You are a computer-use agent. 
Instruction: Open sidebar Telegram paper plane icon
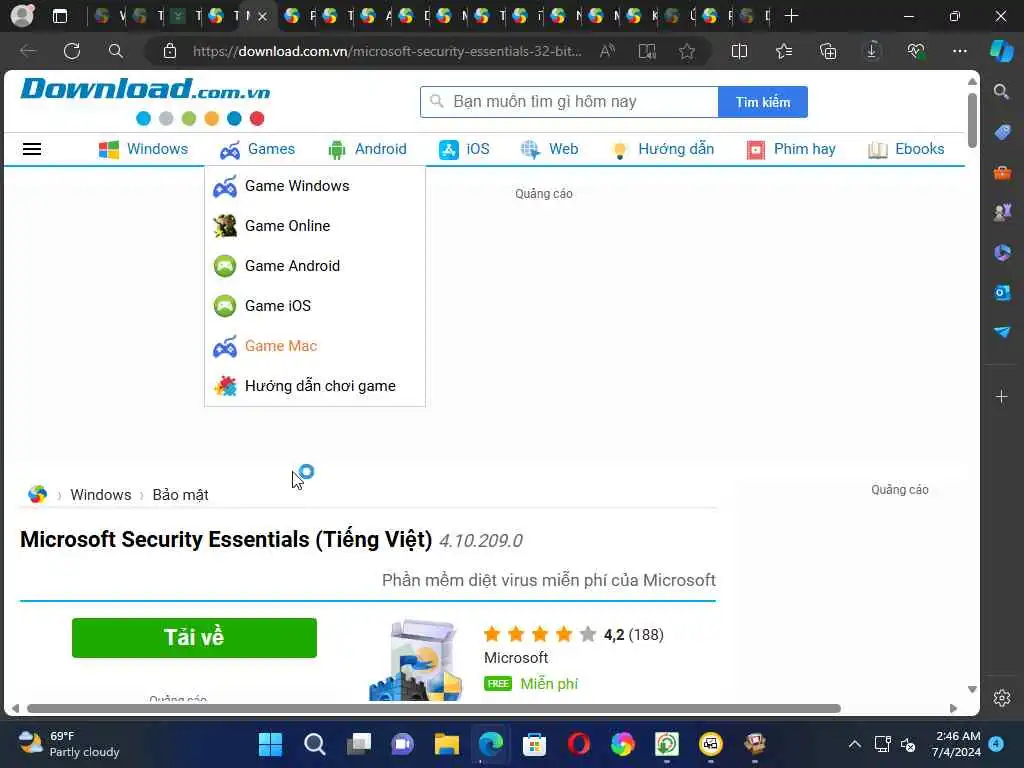[x=1002, y=332]
